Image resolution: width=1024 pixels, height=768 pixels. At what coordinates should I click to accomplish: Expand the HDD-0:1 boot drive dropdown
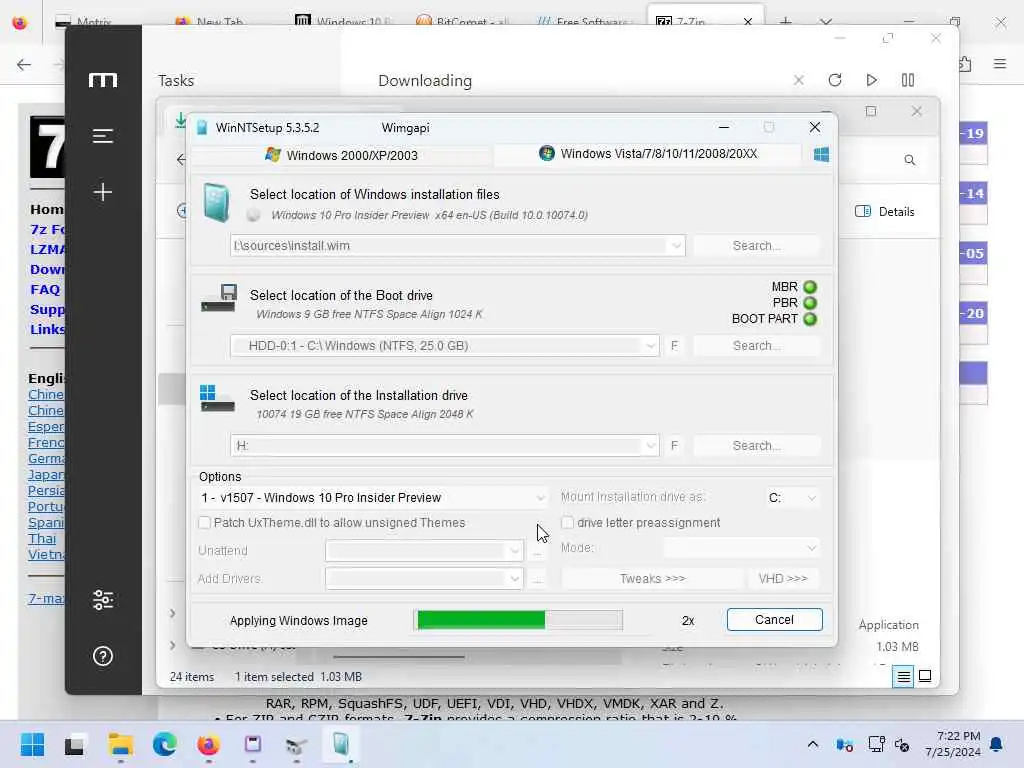pyautogui.click(x=650, y=346)
